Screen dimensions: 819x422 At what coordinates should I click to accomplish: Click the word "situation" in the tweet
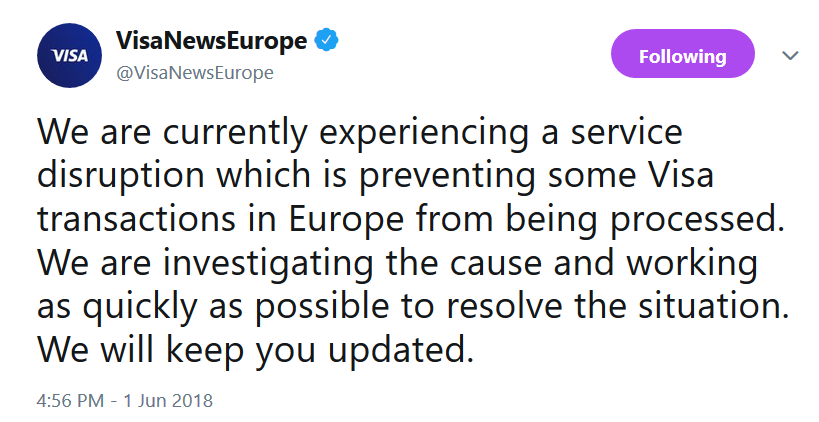click(x=710, y=307)
